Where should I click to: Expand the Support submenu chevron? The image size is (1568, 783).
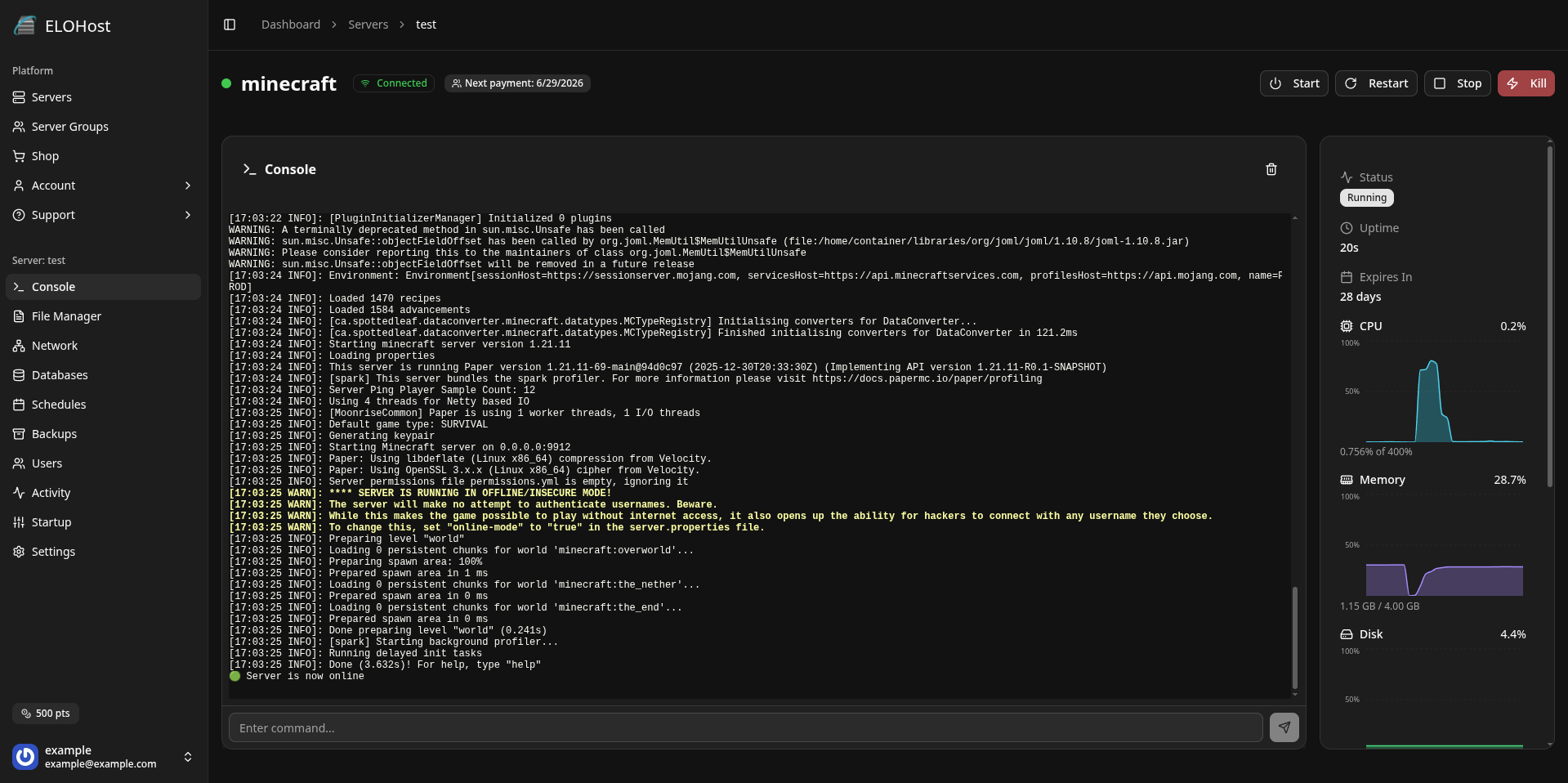point(188,215)
